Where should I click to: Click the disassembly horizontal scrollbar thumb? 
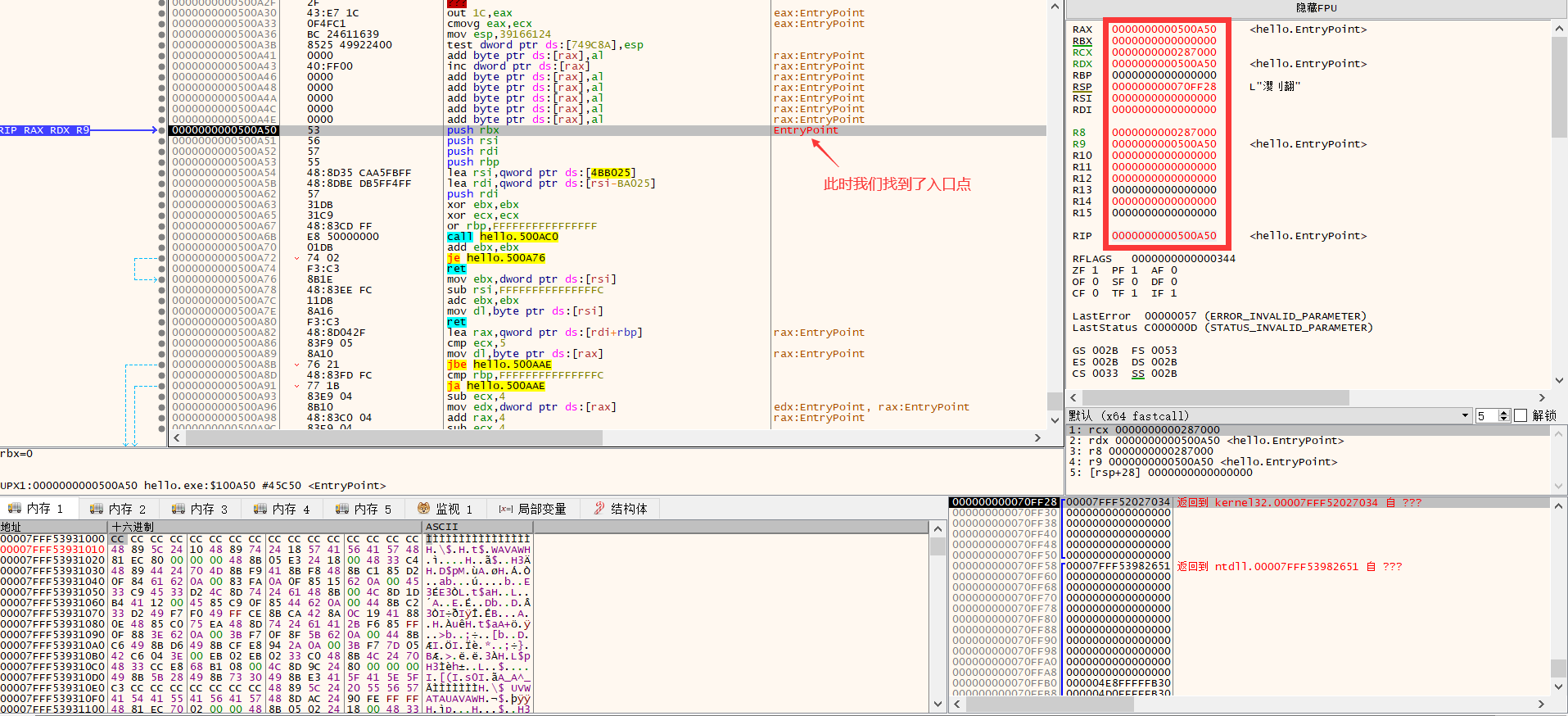pos(395,438)
